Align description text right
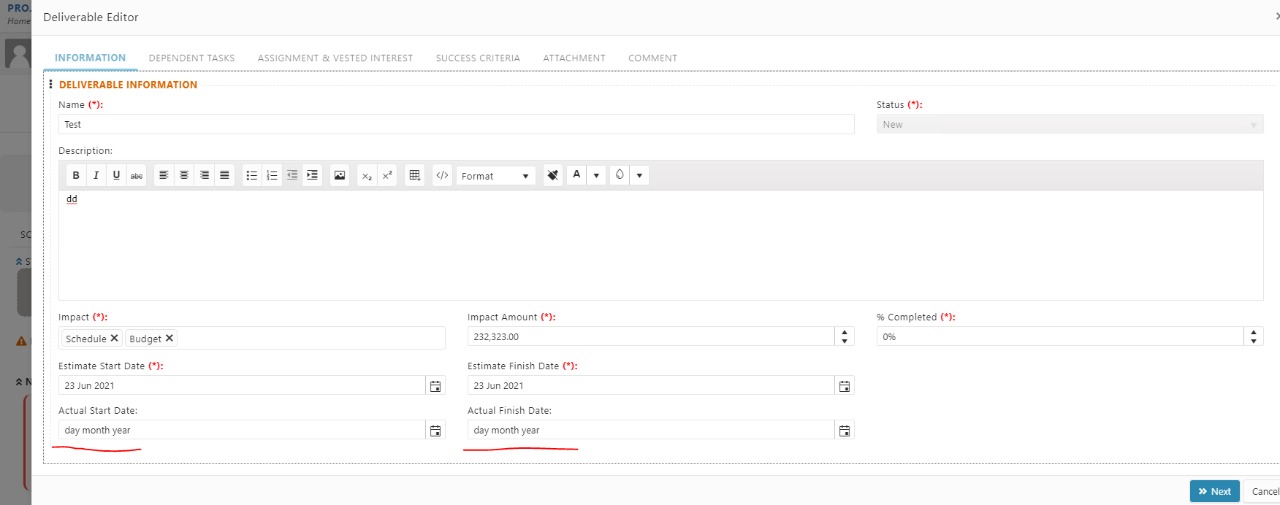1280x505 pixels. (204, 175)
